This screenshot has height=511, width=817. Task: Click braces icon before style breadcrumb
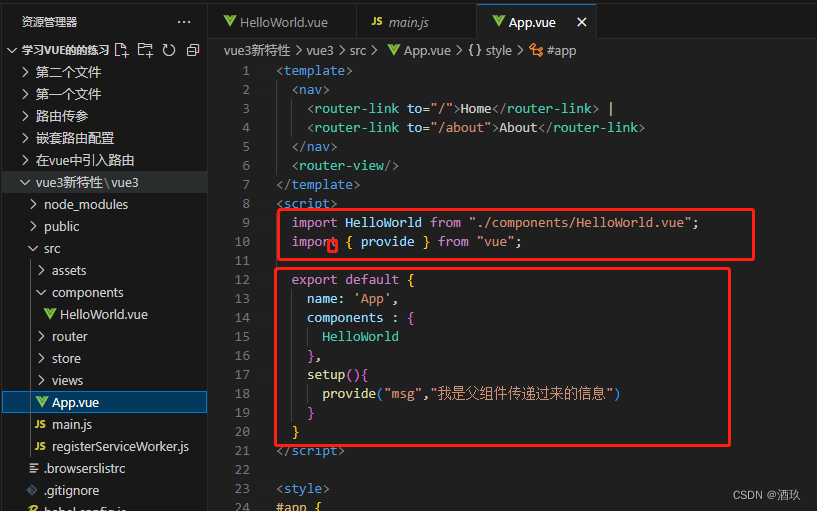(x=475, y=51)
